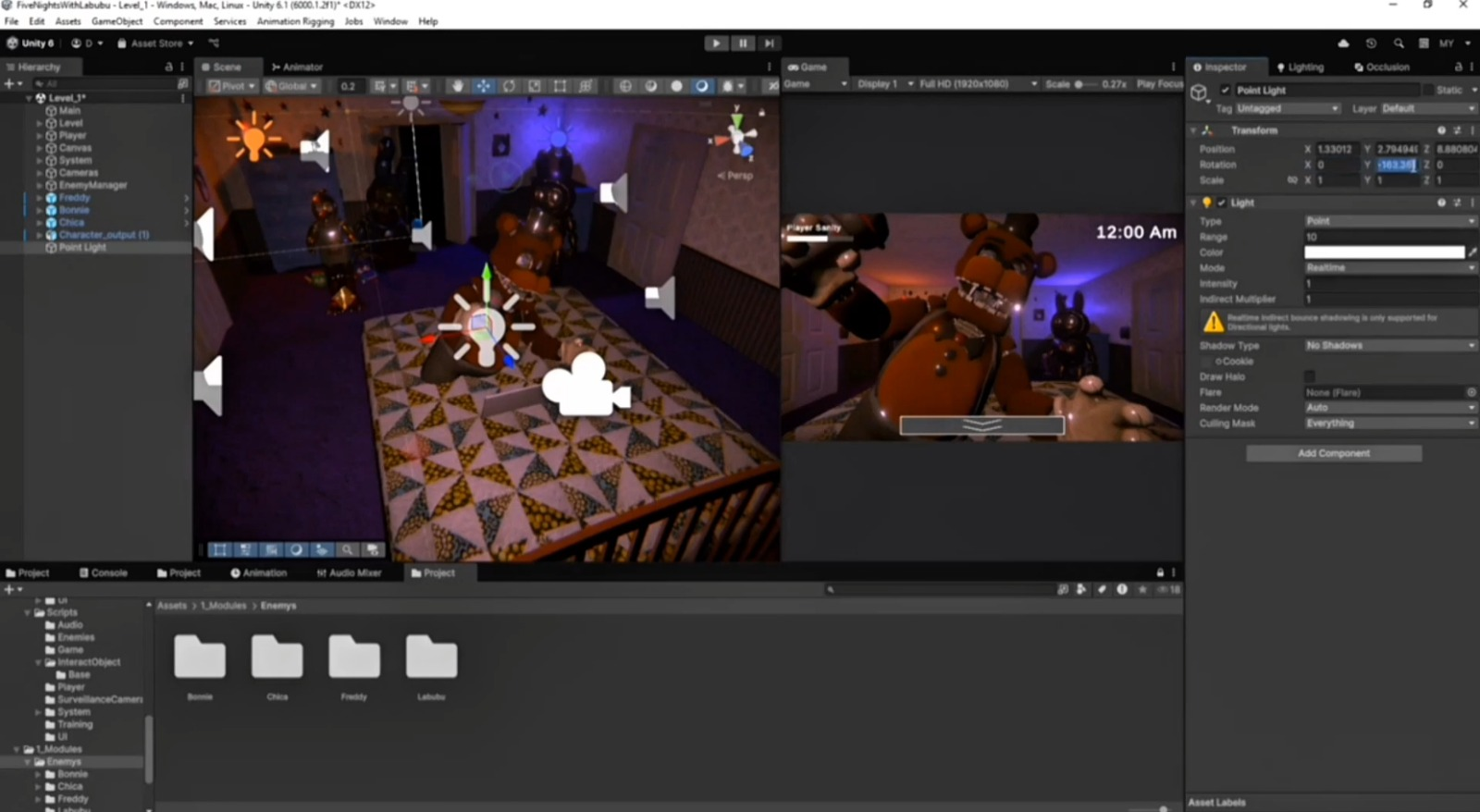Screen dimensions: 1480x812
Task: Click the Step frame button
Action: click(769, 43)
